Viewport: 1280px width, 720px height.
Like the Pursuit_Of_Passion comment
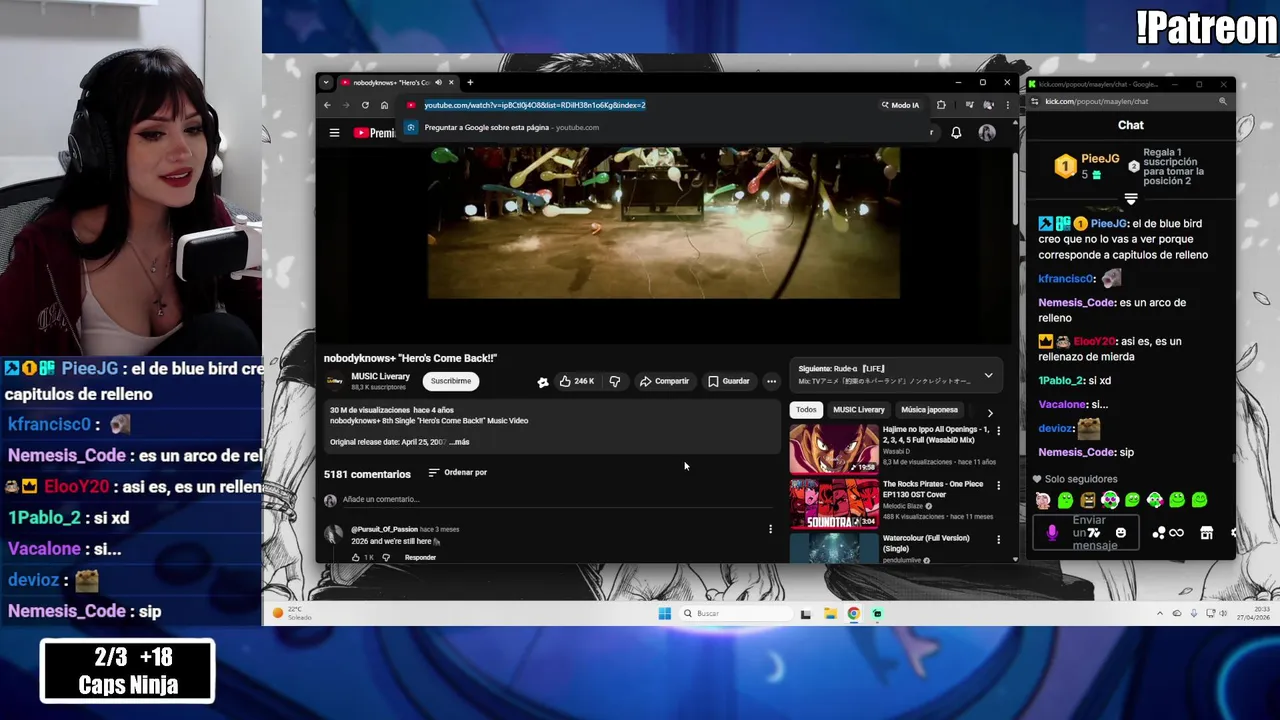pos(355,557)
